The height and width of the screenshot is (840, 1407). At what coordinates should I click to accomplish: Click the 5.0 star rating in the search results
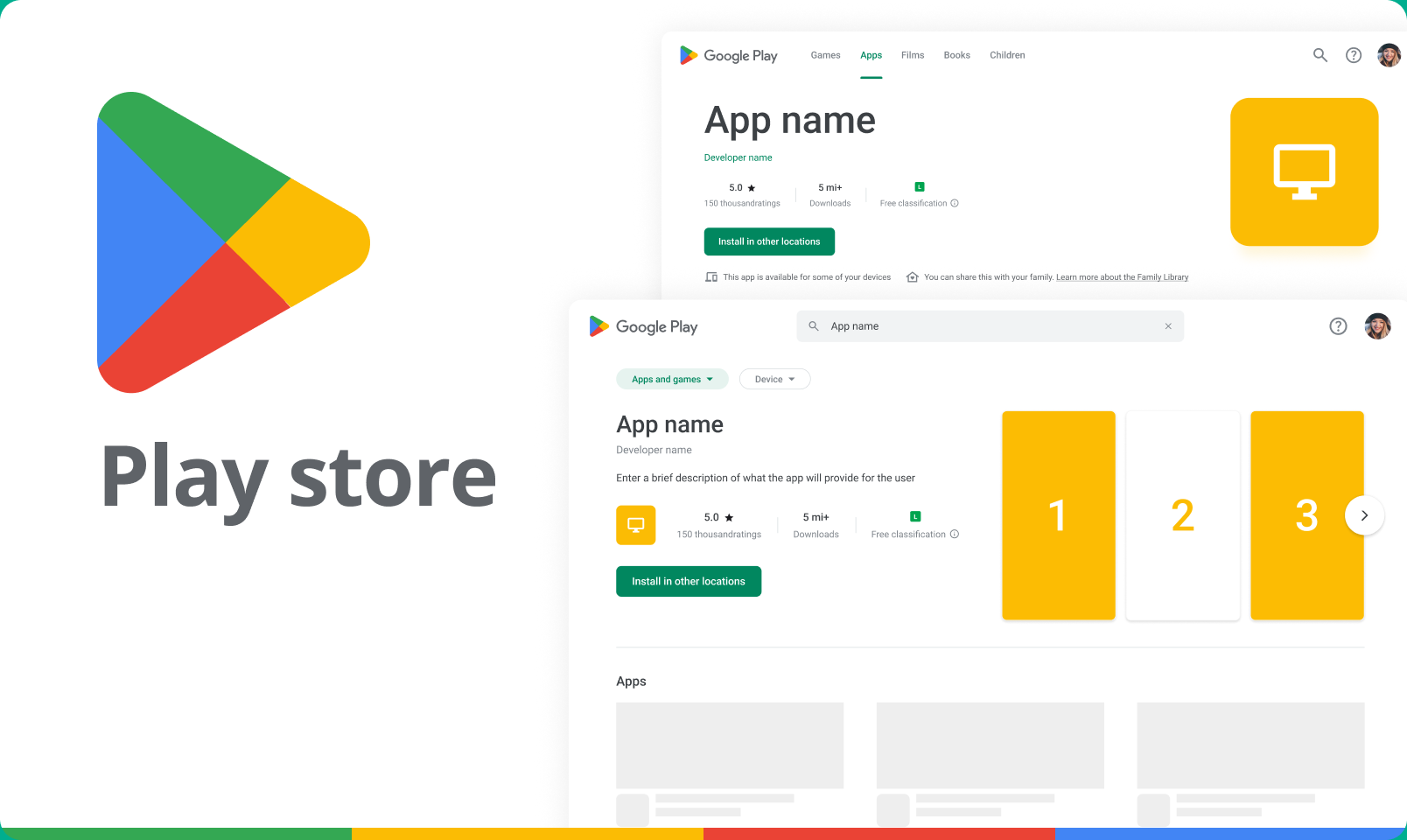click(x=718, y=517)
